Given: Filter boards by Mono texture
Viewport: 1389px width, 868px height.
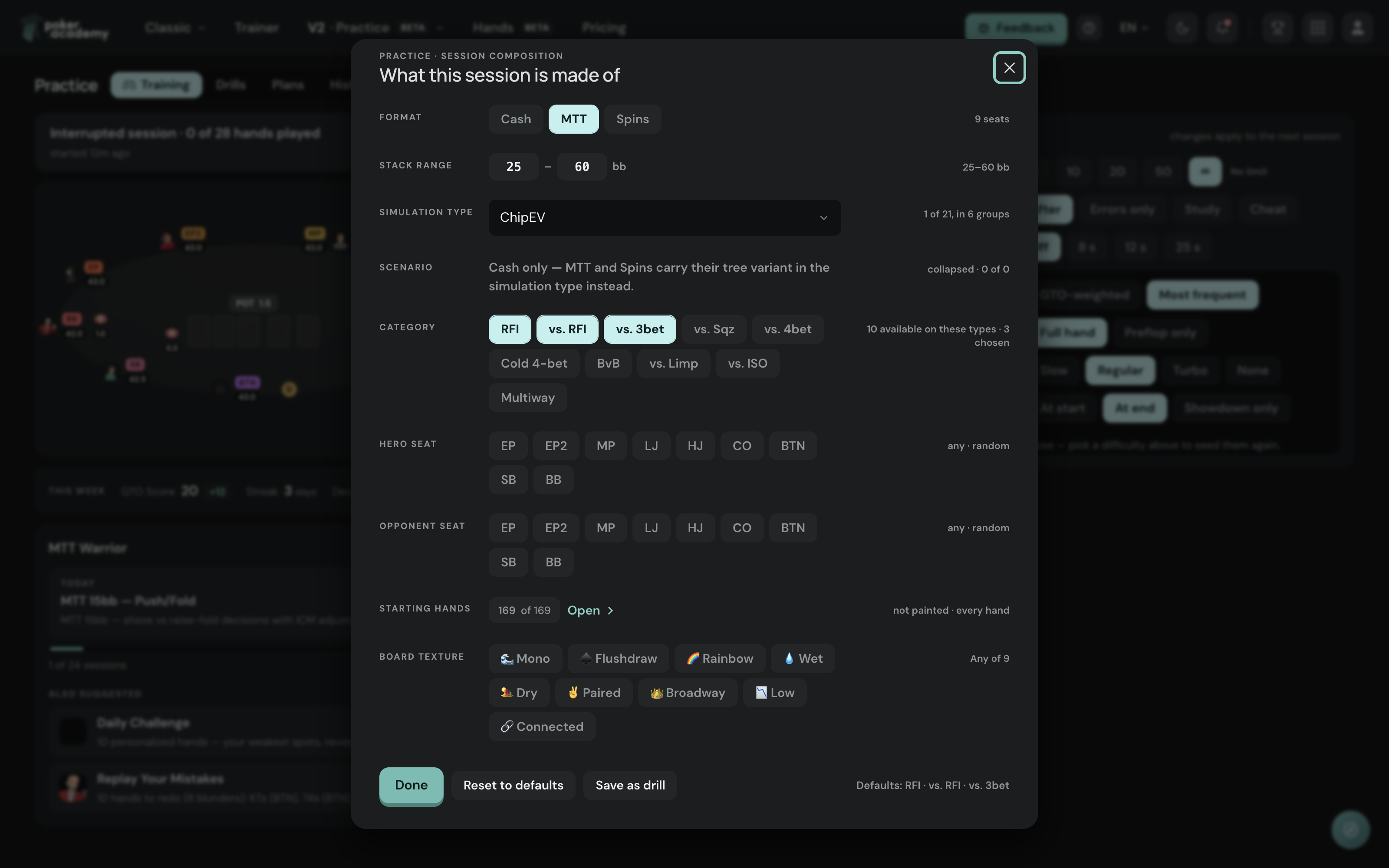Looking at the screenshot, I should (525, 658).
